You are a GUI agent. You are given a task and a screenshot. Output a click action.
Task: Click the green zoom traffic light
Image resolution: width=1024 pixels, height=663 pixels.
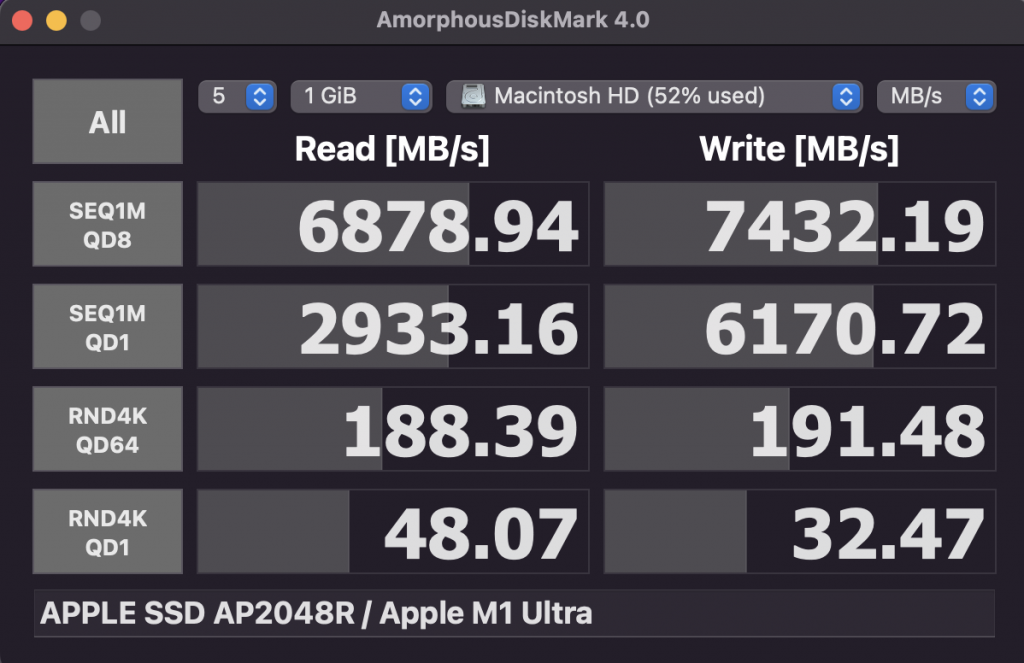(x=92, y=18)
